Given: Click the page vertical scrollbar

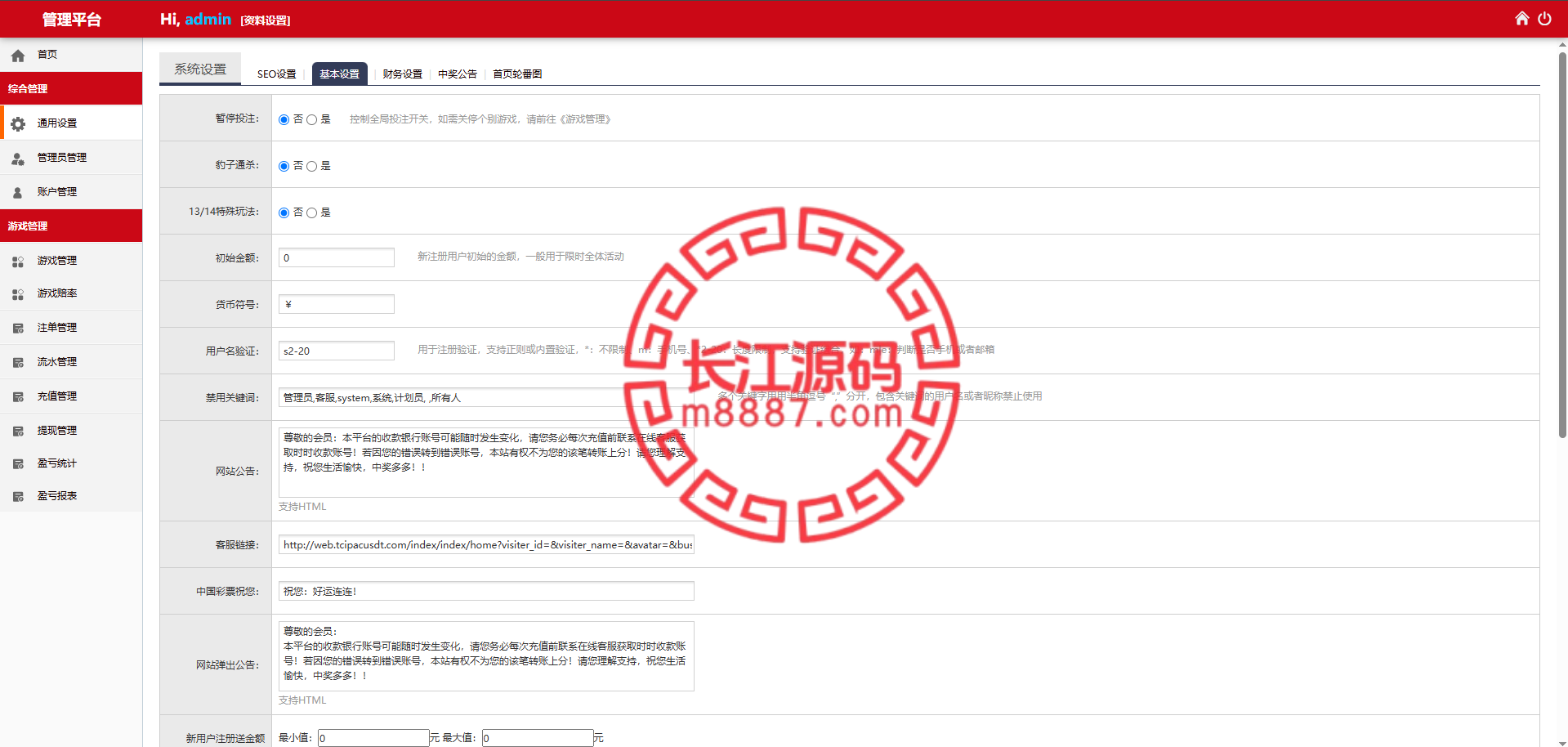Looking at the screenshot, I should 1562,245.
